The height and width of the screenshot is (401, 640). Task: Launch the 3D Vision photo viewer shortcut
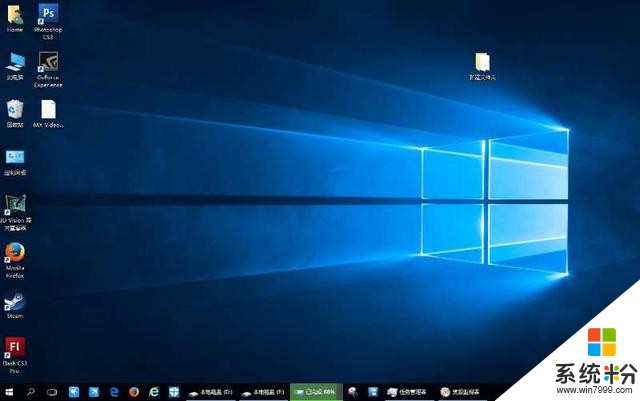point(15,213)
